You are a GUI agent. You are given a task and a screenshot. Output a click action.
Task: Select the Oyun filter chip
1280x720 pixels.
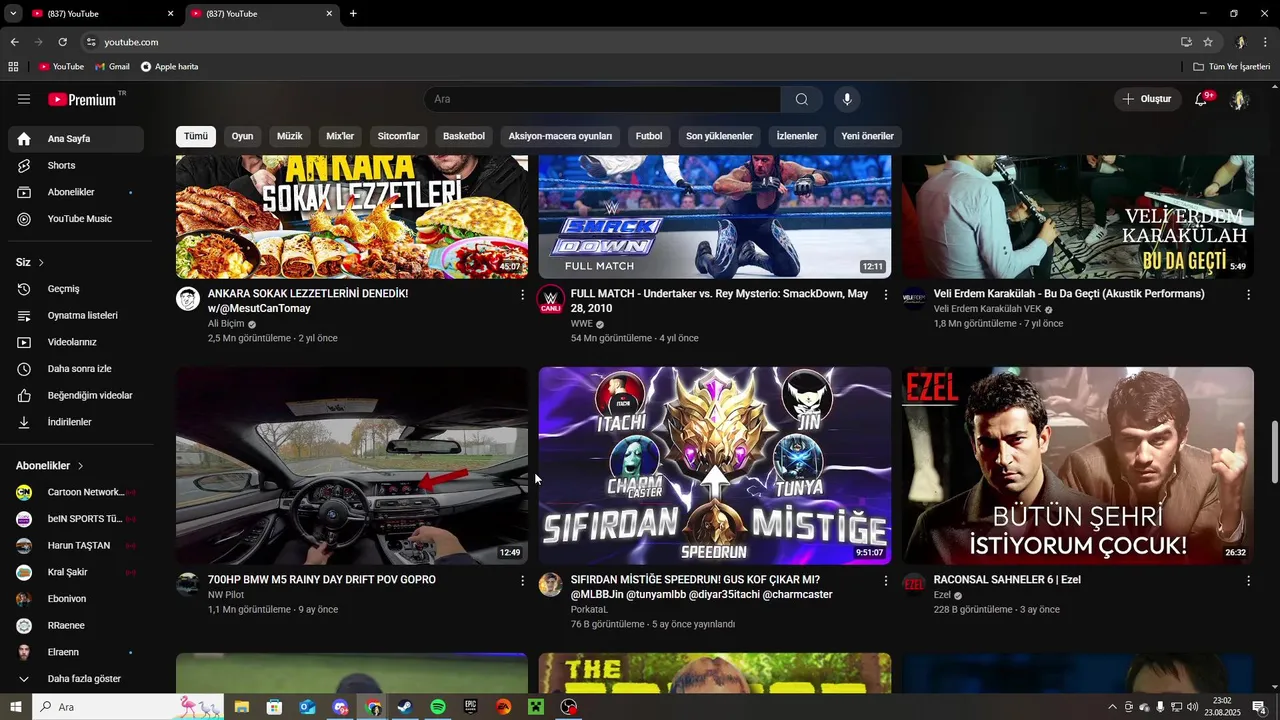pyautogui.click(x=242, y=136)
